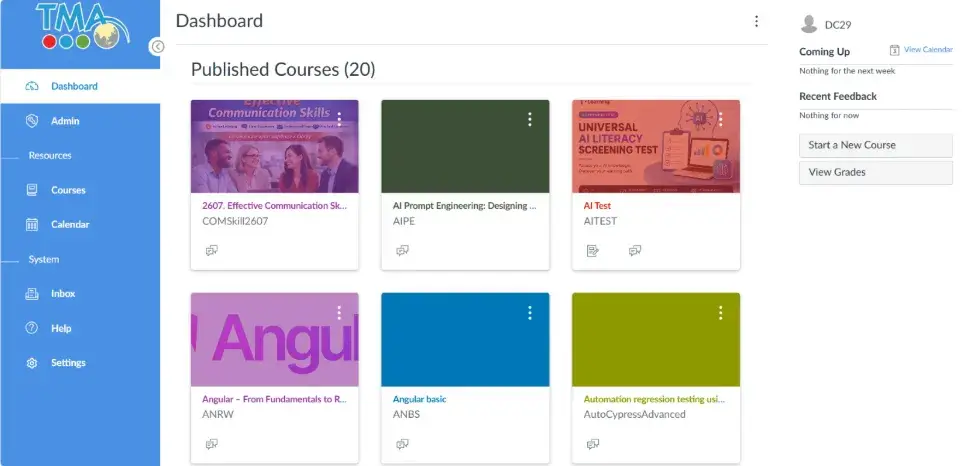Collapse the sidebar navigation arrow
The image size is (963, 466).
click(x=157, y=47)
